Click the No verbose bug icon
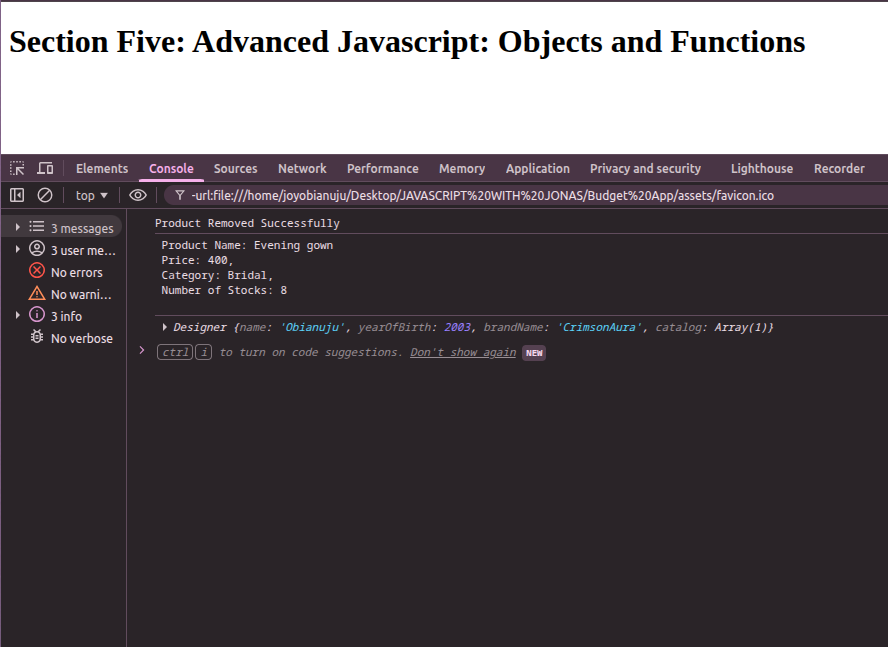888x647 pixels. click(x=36, y=338)
